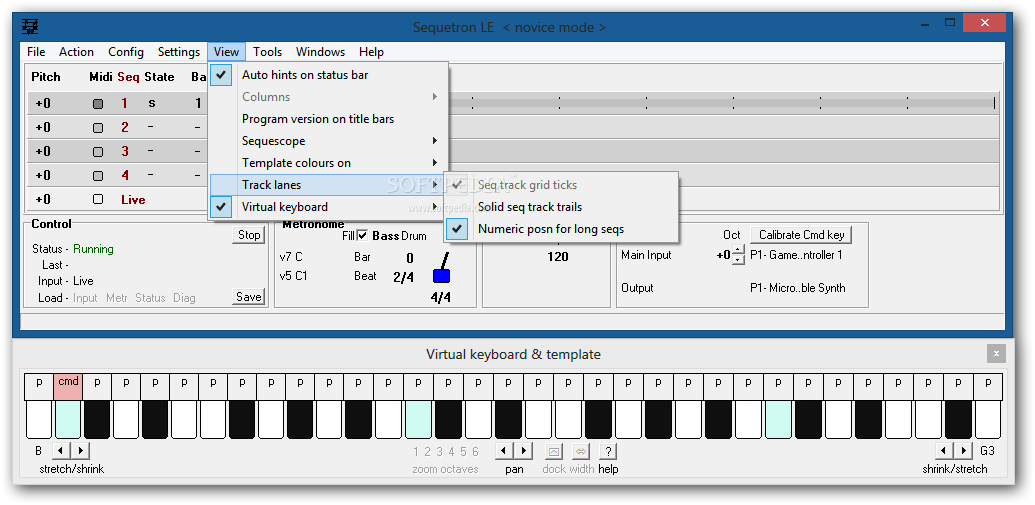The height and width of the screenshot is (505, 1035).
Task: Toggle Numeric posn for long seqs
Action: point(561,229)
